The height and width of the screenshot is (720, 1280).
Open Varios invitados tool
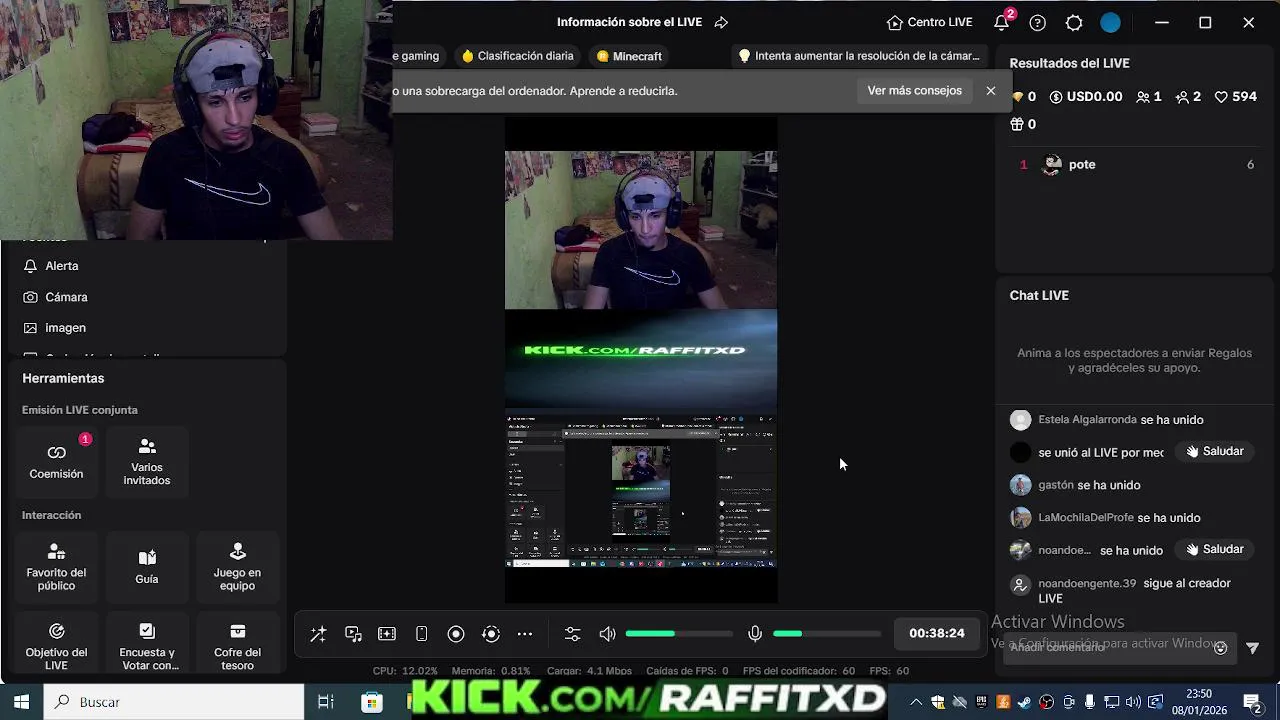click(147, 461)
